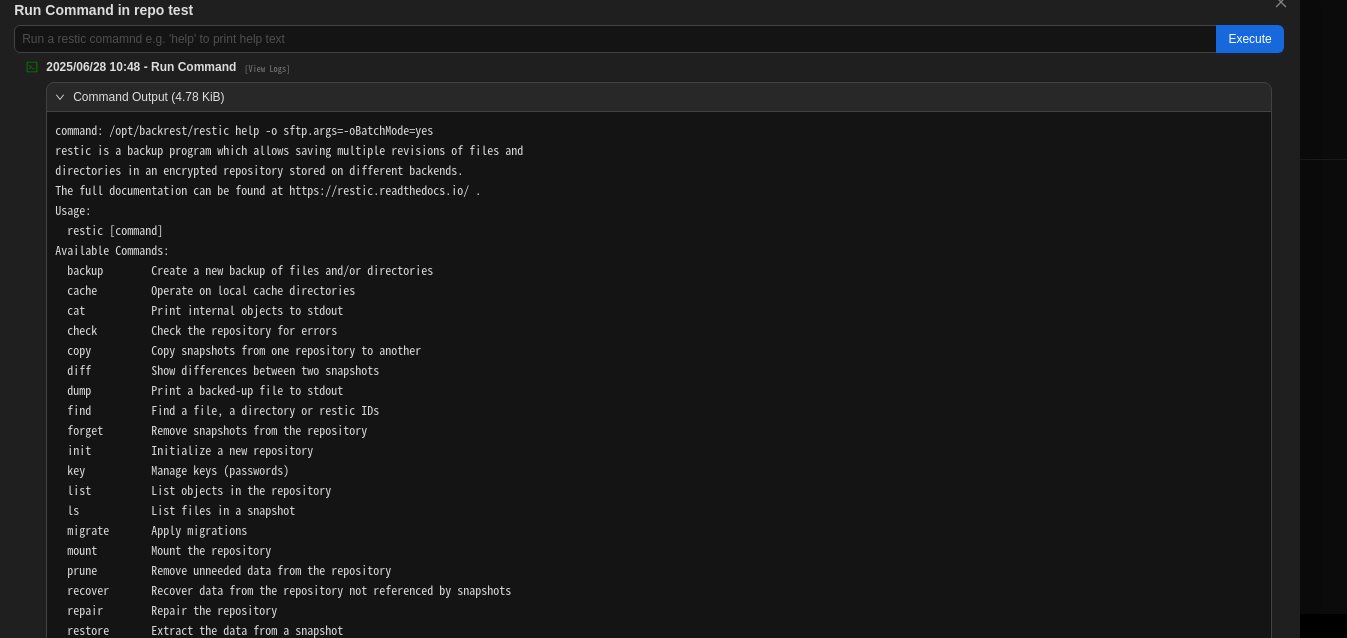Open the View Logs link
This screenshot has height=638, width=1347.
point(267,69)
